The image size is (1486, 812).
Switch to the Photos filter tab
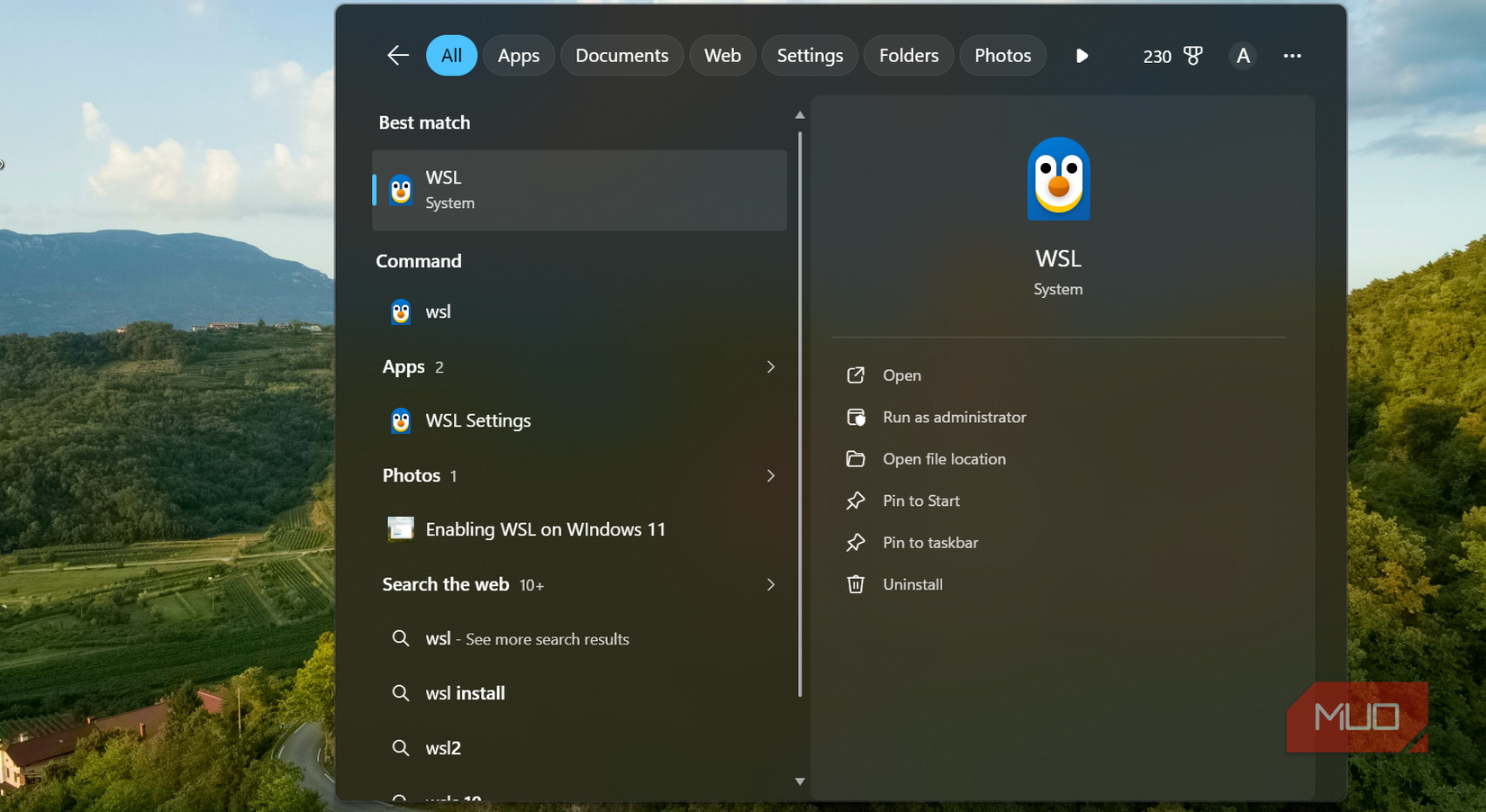1002,56
